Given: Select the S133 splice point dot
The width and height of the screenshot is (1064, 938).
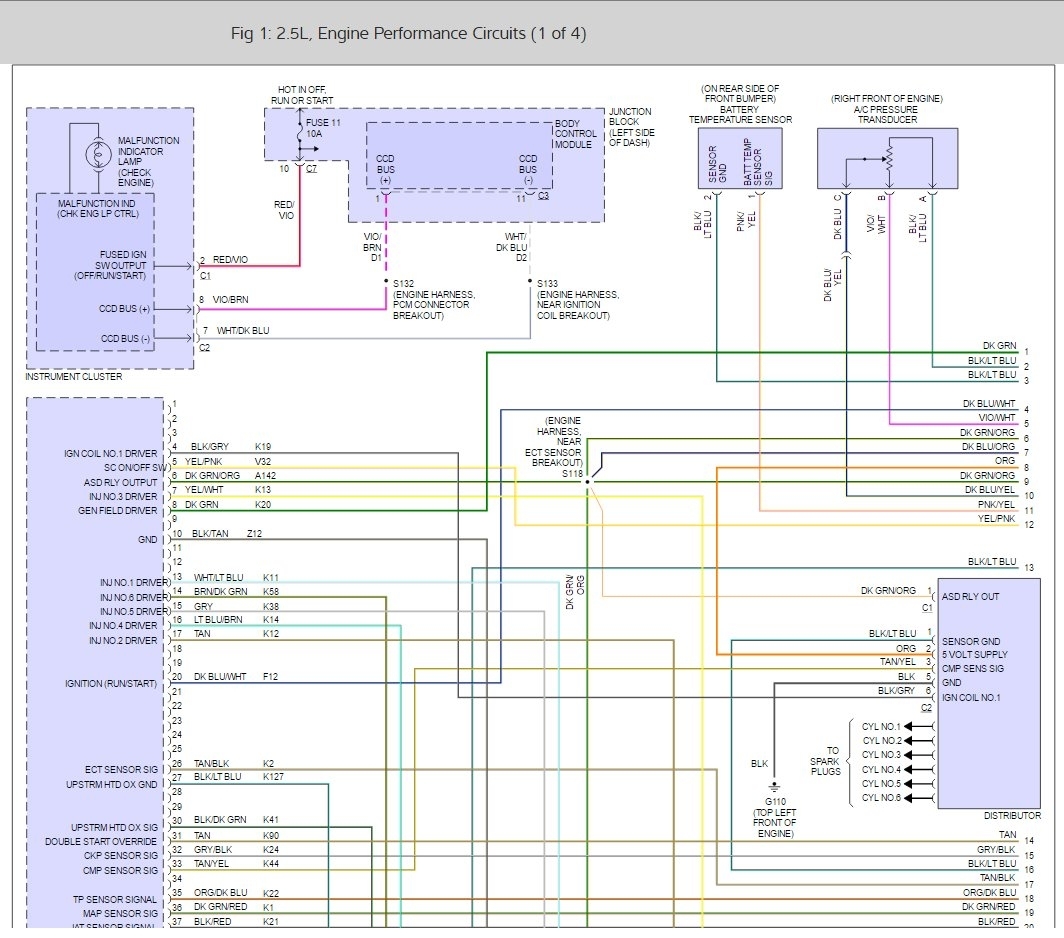Looking at the screenshot, I should coord(530,282).
